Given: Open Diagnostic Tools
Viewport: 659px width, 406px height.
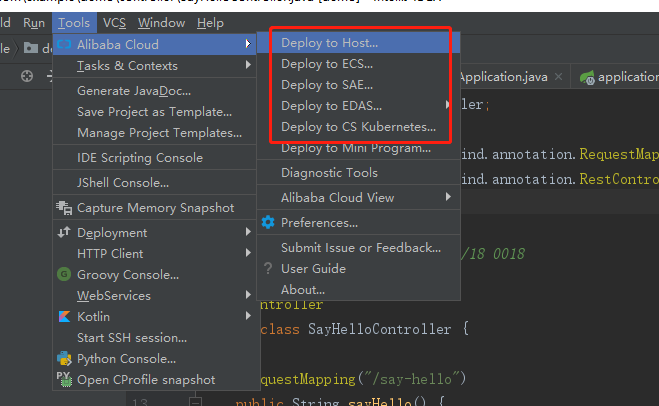Looking at the screenshot, I should pos(359,173).
